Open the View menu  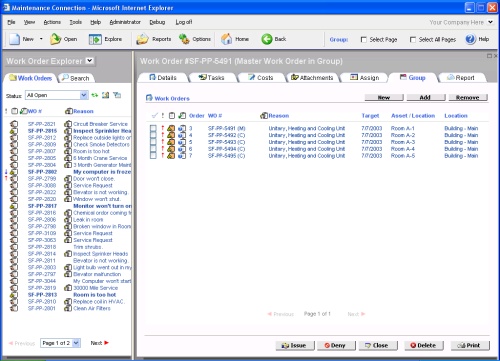29,22
